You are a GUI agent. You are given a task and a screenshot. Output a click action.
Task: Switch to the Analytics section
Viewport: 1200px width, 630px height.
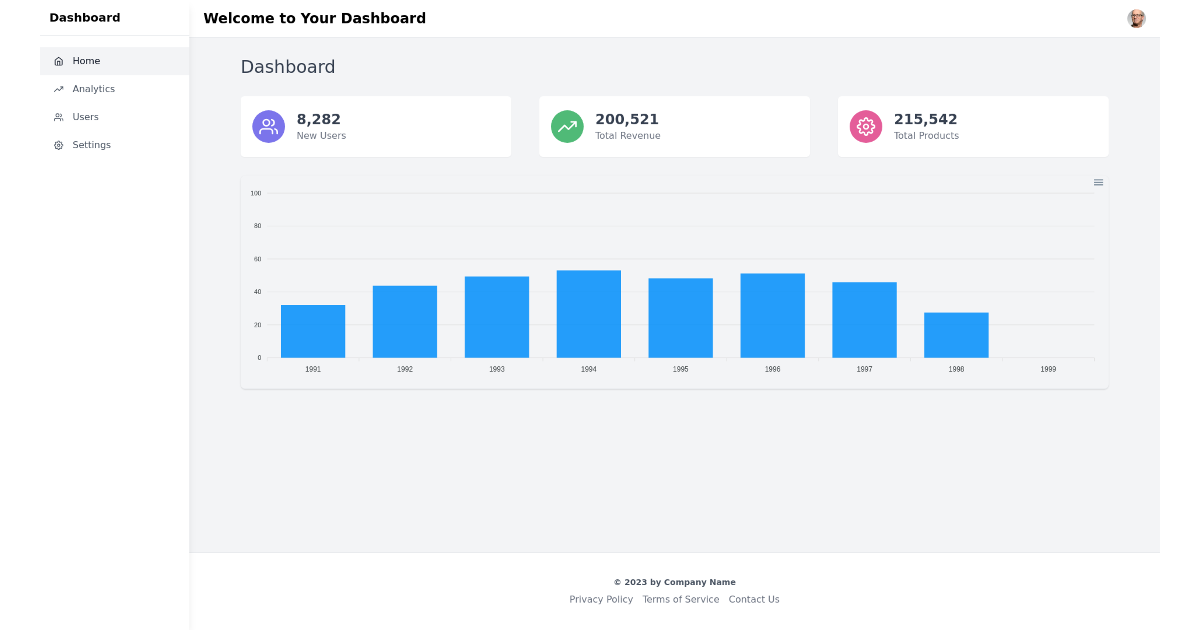(94, 88)
